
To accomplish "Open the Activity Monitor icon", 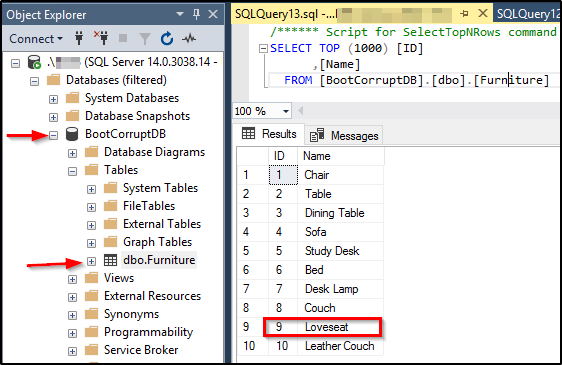I will click(x=189, y=38).
